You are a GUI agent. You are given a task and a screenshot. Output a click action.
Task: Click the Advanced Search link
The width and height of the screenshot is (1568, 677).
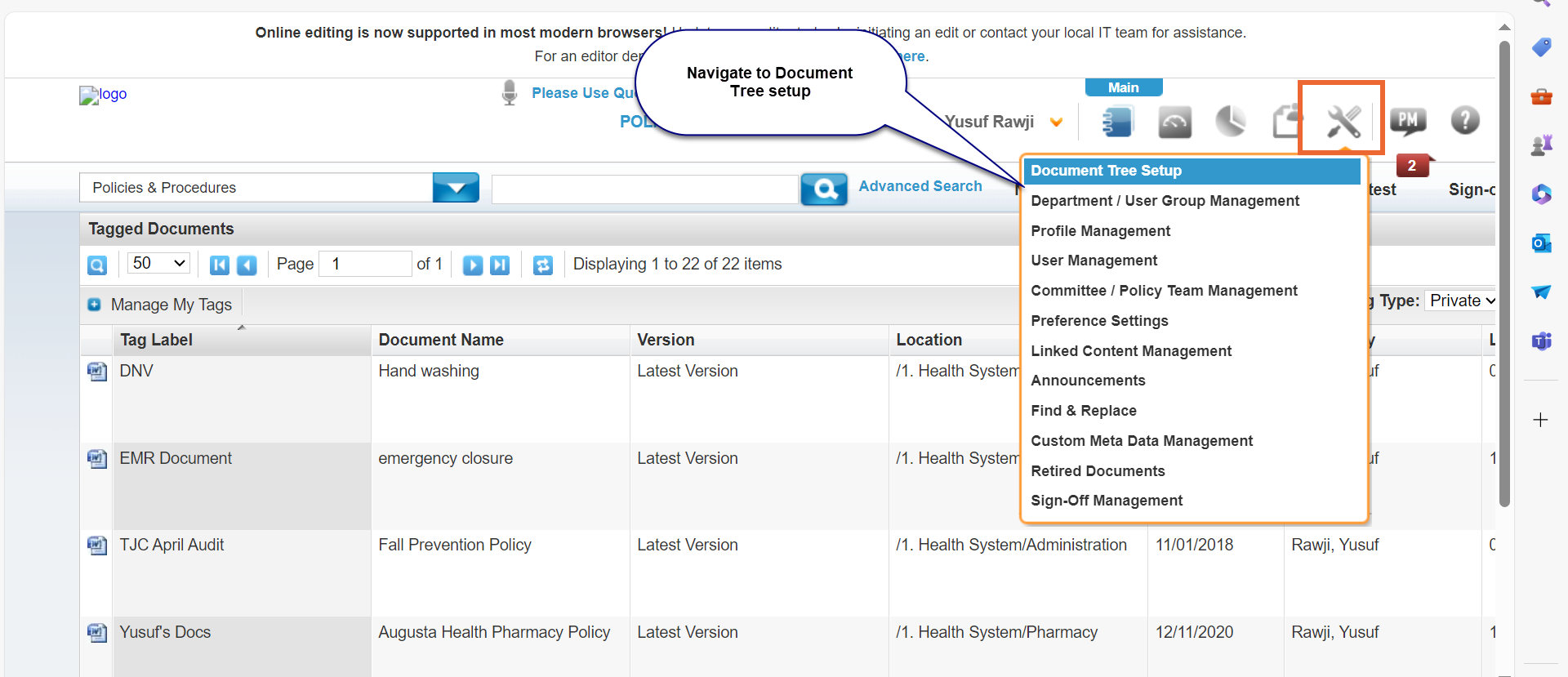click(x=920, y=186)
